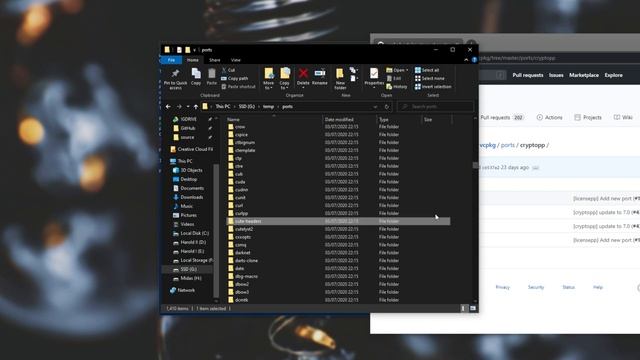Open the File menu tab
640x360 pixels.
pos(171,60)
